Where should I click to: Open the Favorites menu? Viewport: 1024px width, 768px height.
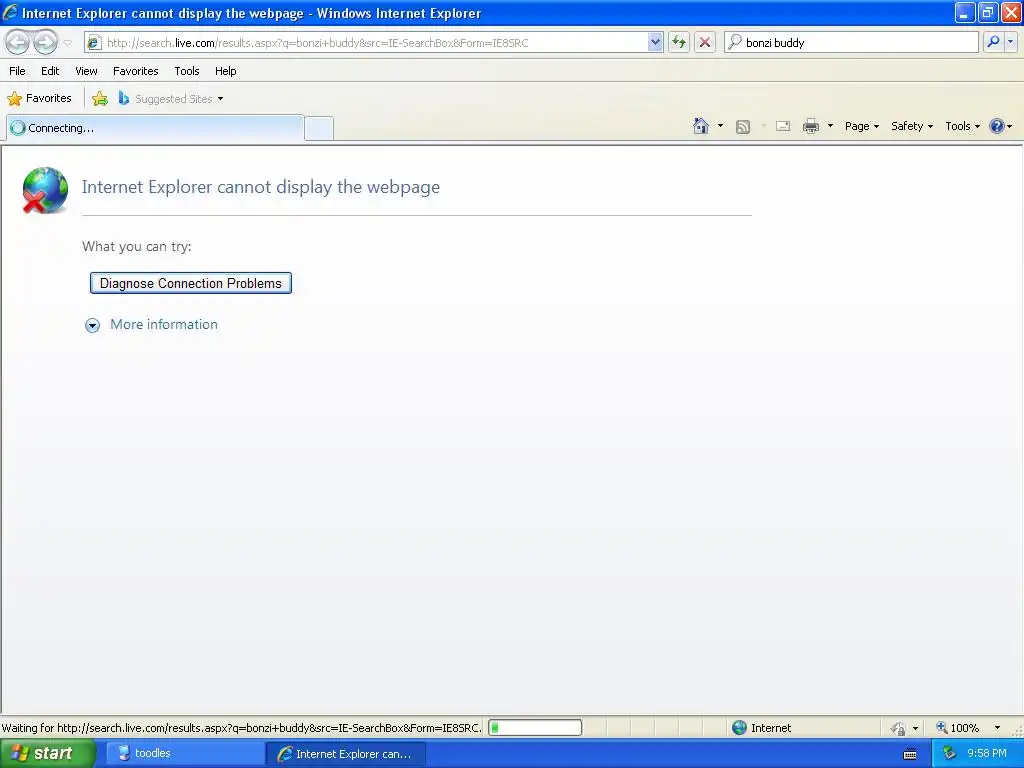(x=136, y=71)
